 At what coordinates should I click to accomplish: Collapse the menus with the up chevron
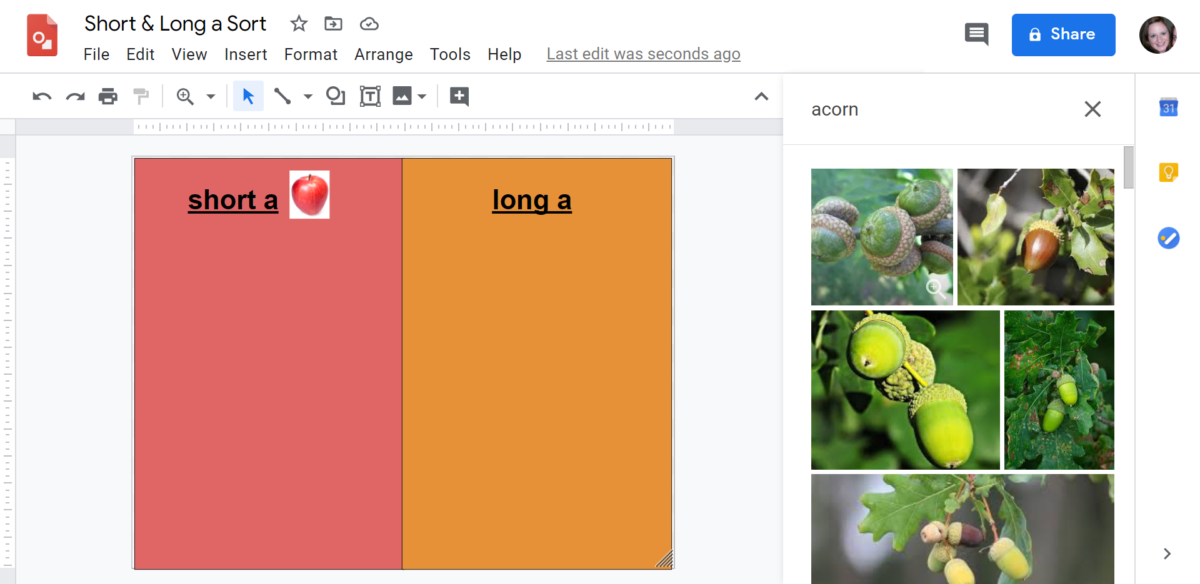click(761, 96)
